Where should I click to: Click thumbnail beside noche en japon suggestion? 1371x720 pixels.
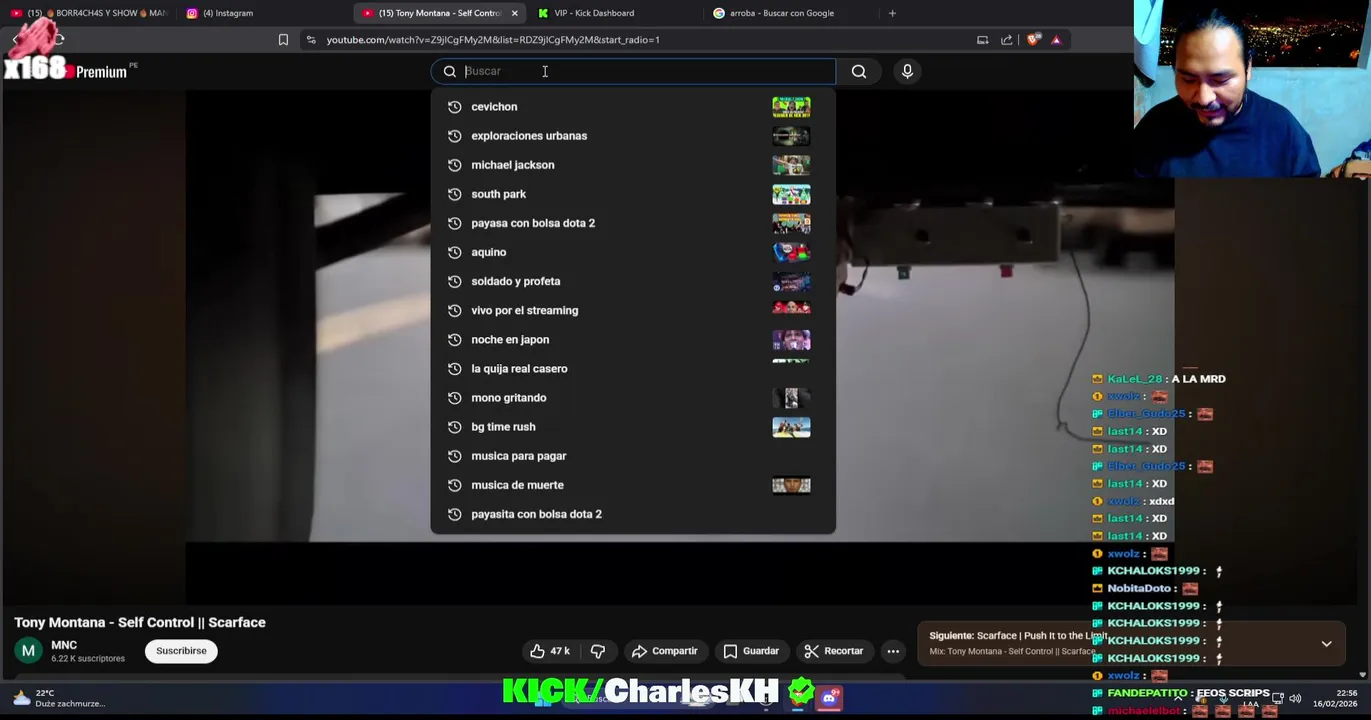click(791, 340)
